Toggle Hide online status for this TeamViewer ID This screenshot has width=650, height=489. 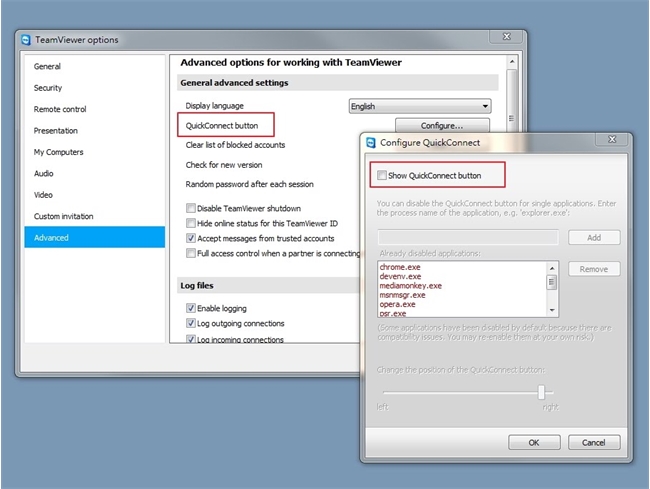pyautogui.click(x=191, y=224)
